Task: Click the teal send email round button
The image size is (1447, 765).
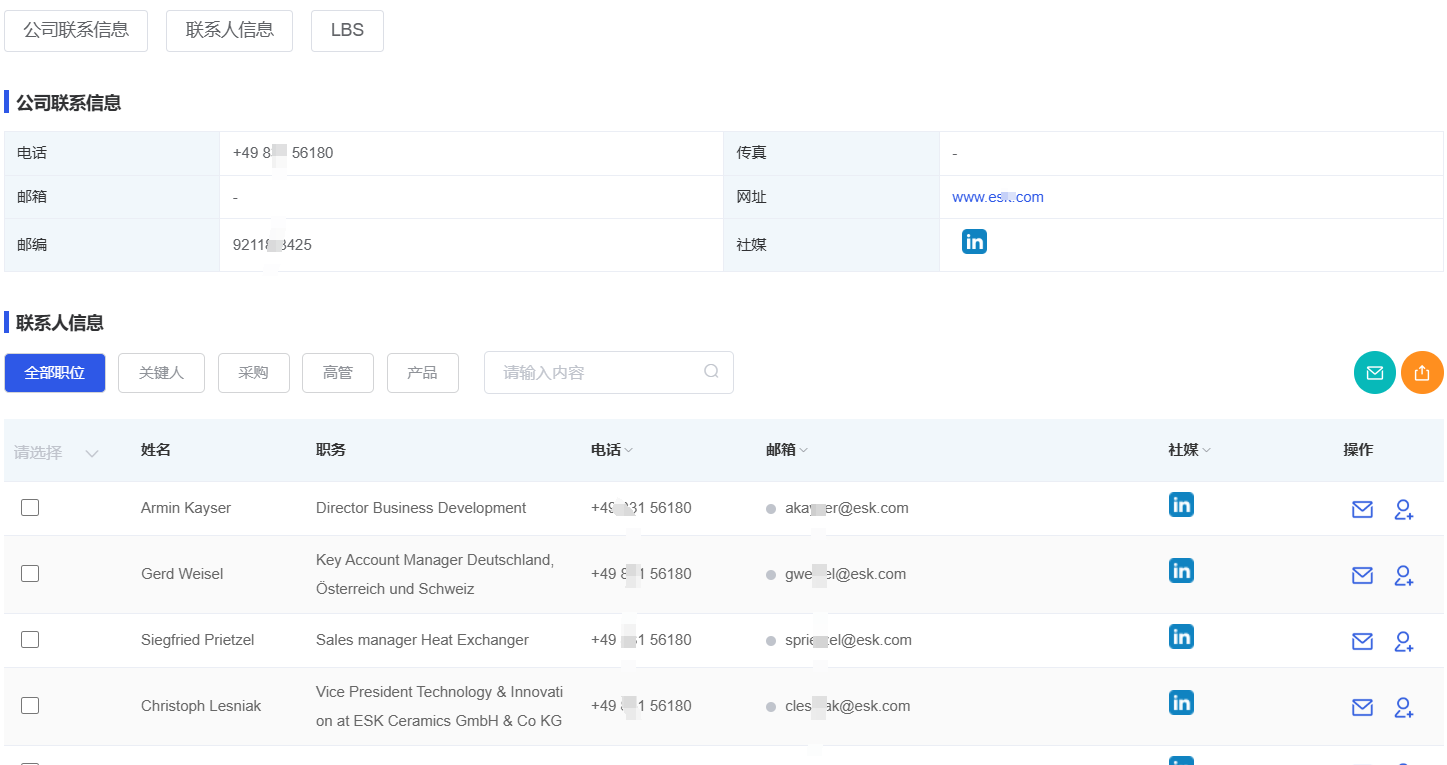Action: pos(1374,373)
